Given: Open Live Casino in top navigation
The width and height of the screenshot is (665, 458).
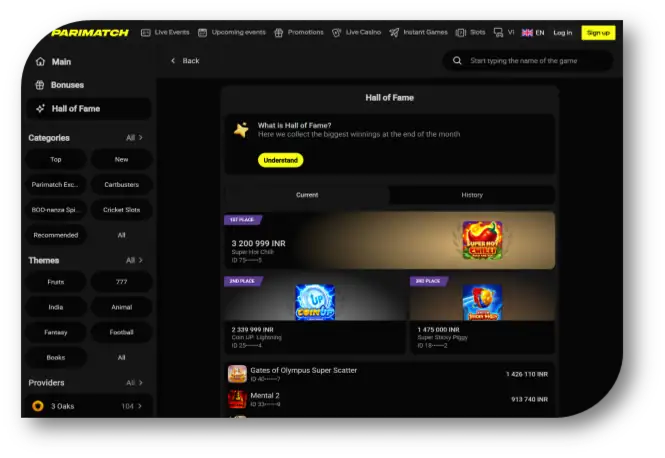Looking at the screenshot, I should (x=357, y=32).
